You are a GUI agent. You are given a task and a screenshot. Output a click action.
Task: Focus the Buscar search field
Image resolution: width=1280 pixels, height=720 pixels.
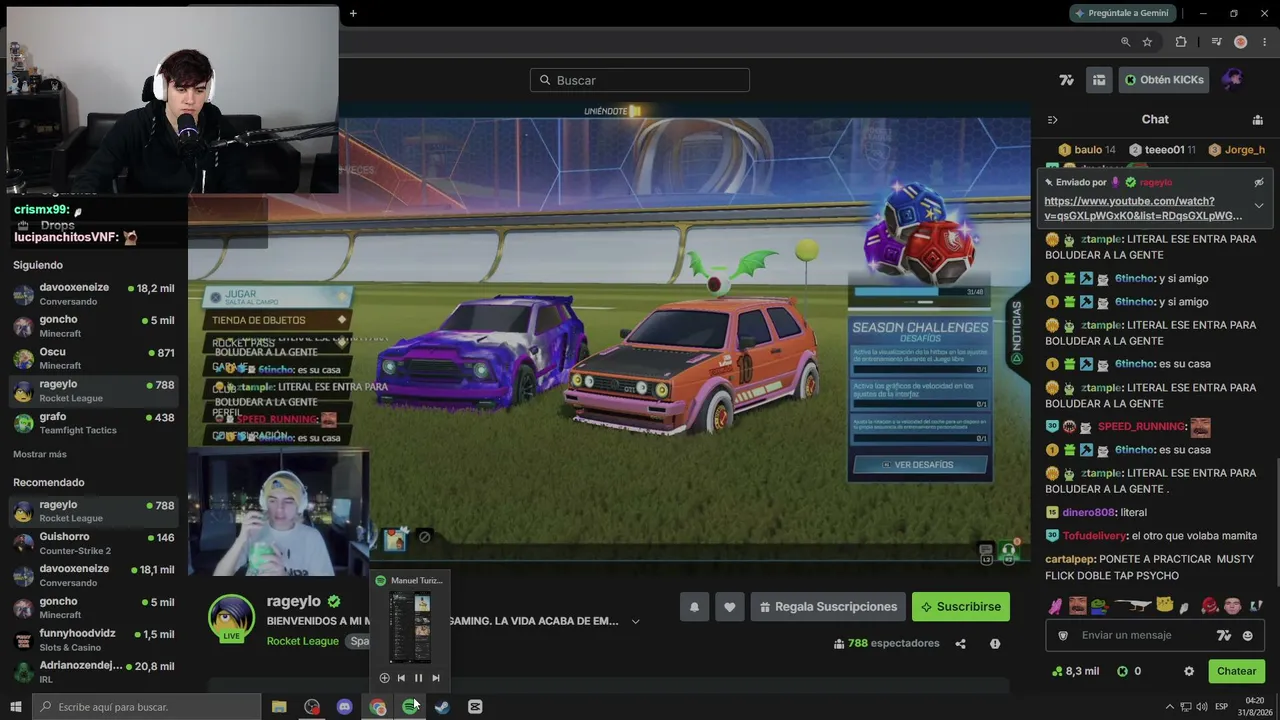pyautogui.click(x=640, y=80)
